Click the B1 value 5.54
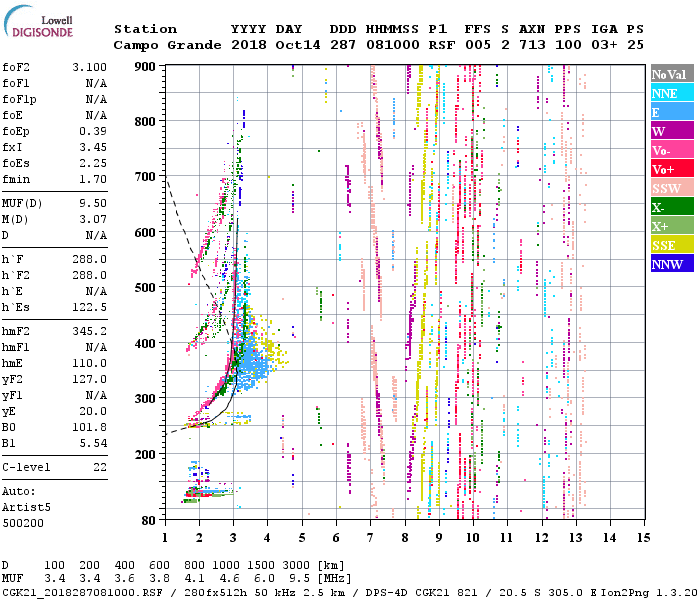 click(93, 443)
